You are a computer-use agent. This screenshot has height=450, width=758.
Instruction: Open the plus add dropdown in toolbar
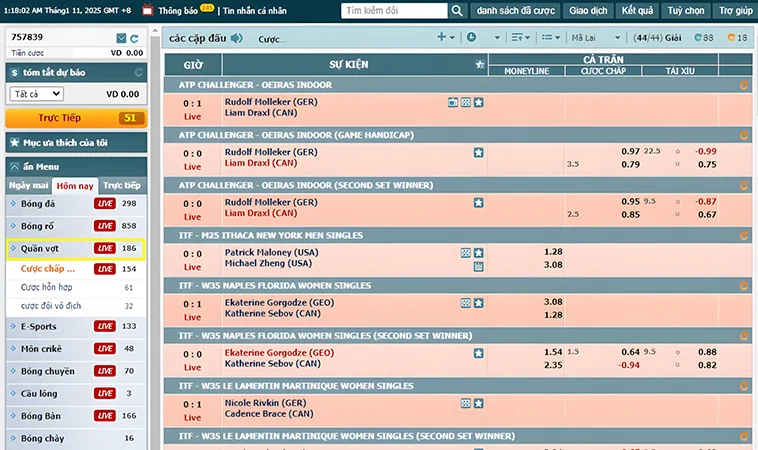(446, 37)
